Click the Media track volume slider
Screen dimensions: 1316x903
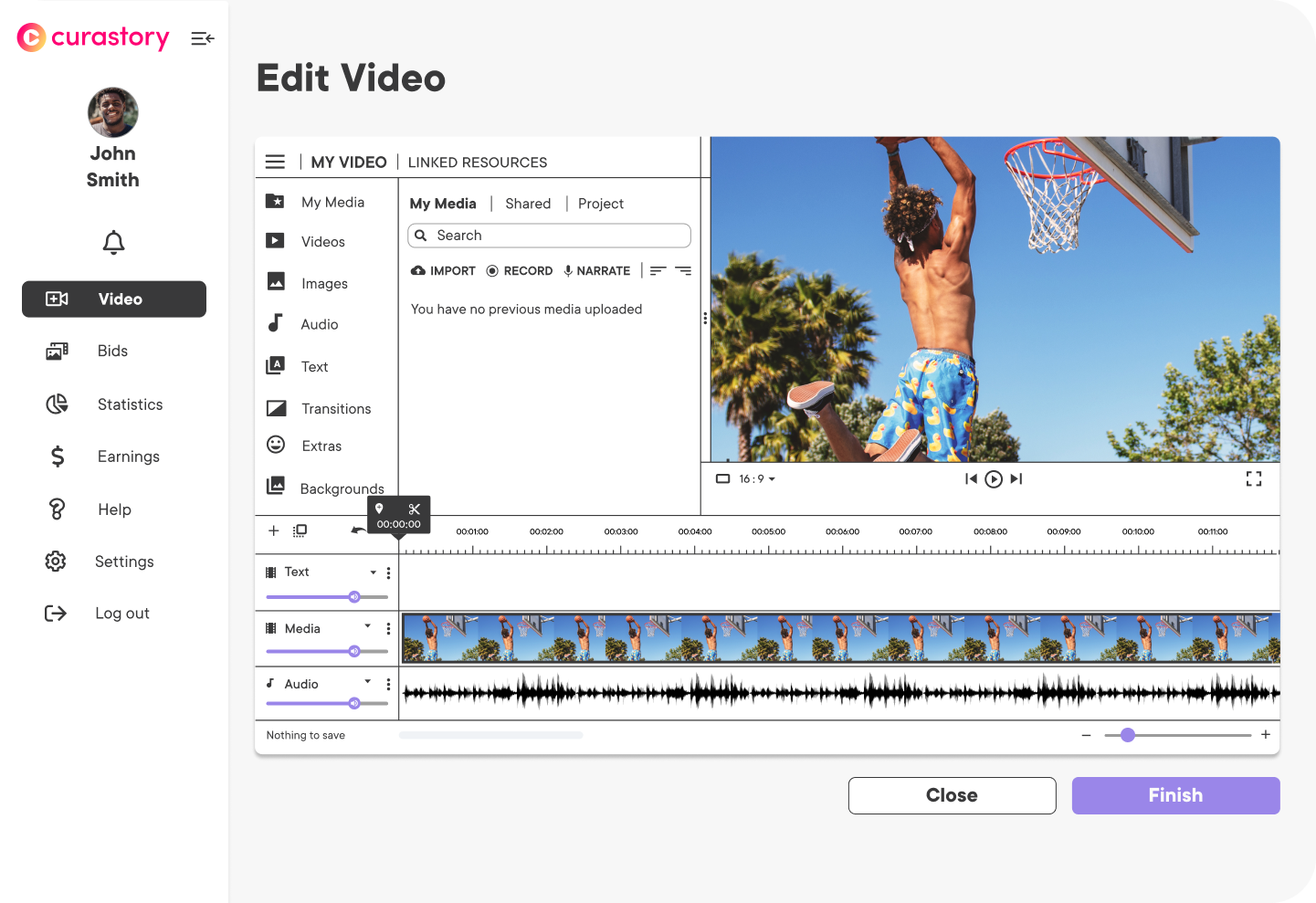coord(327,651)
